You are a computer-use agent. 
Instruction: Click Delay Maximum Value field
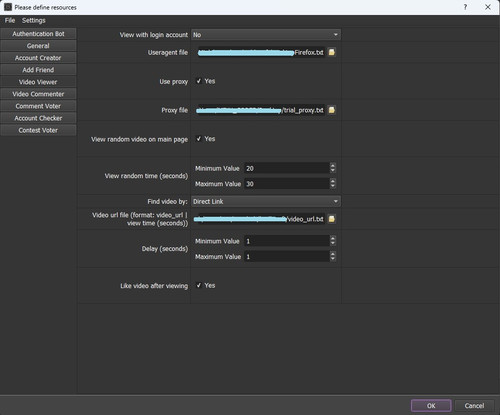(287, 256)
